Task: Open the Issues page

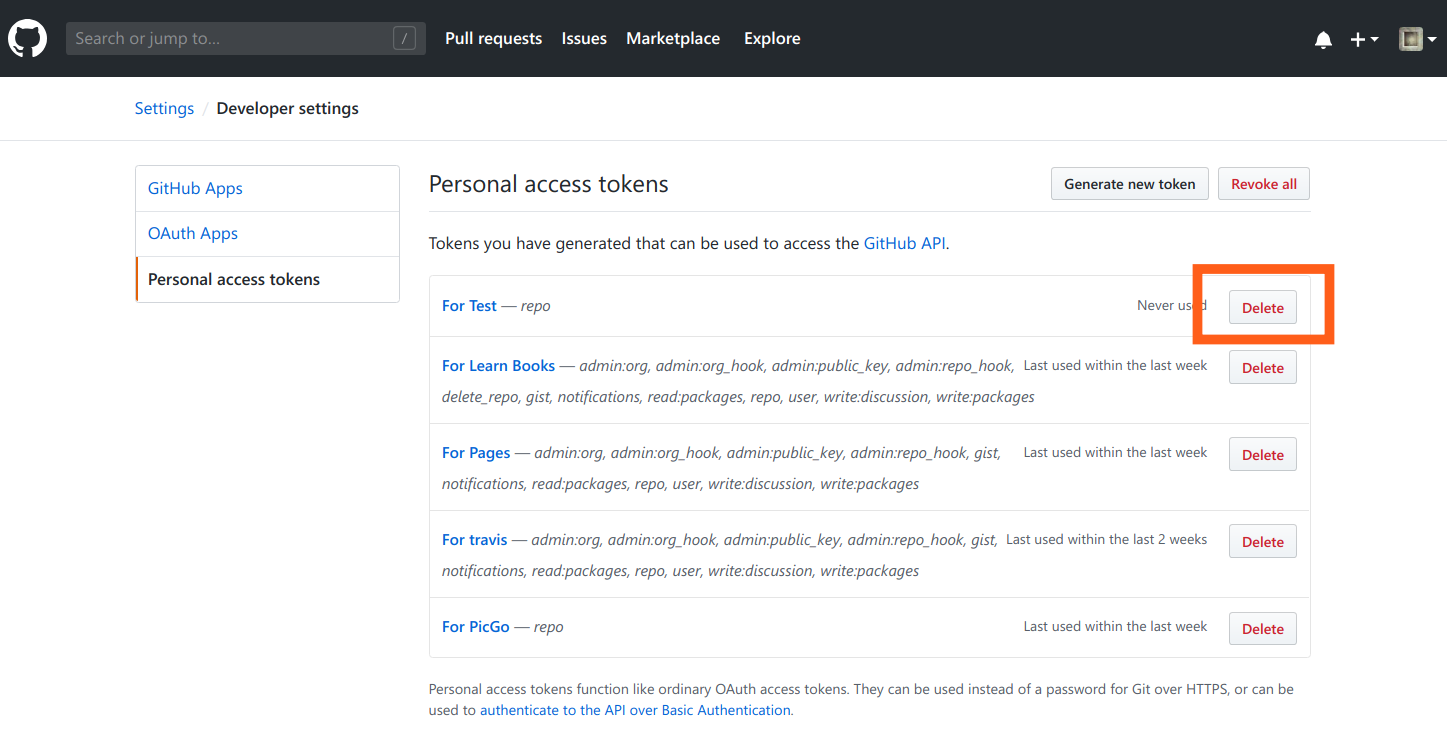Action: 584,39
